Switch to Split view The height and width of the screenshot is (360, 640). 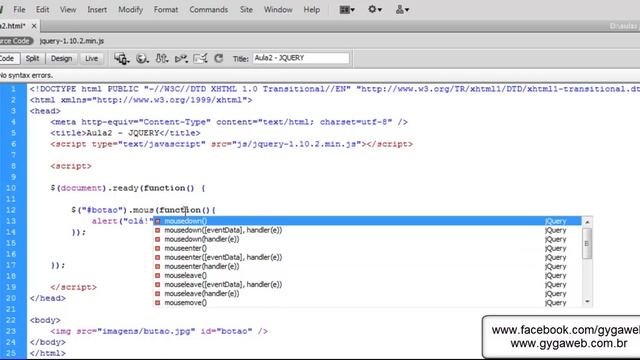point(32,58)
